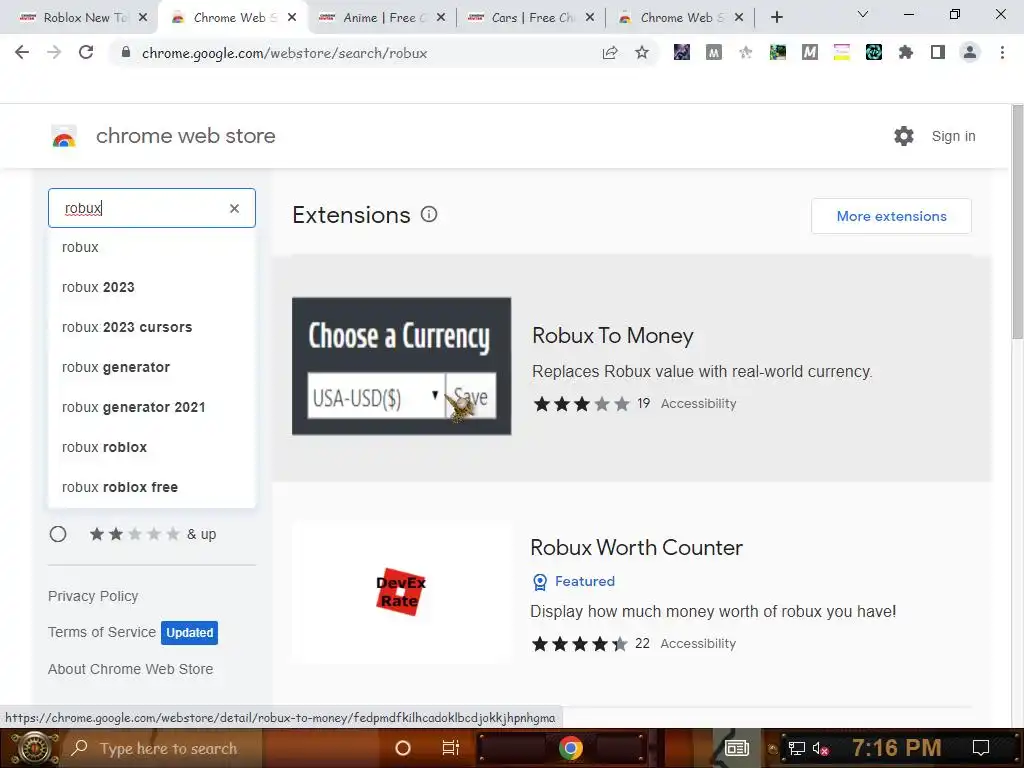Choose the "robux 2023 cursors" suggestion
This screenshot has width=1024, height=768.
(x=152, y=327)
